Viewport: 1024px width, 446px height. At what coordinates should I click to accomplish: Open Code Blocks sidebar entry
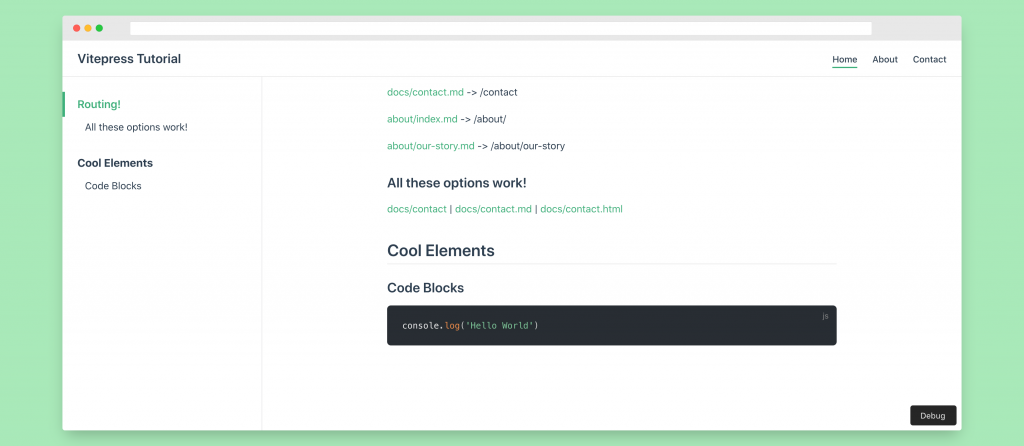[113, 186]
